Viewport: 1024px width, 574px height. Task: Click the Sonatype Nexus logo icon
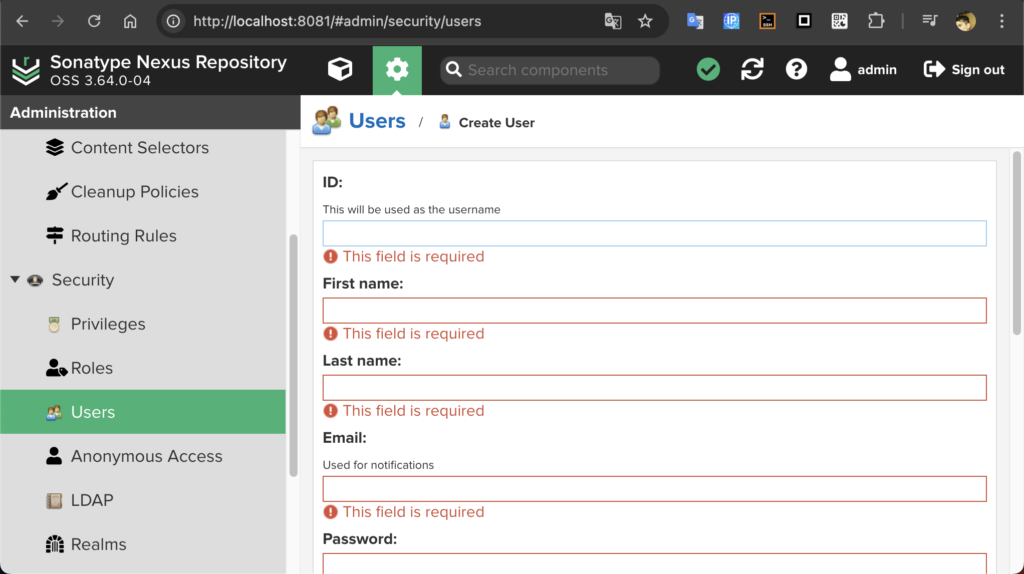coord(26,70)
